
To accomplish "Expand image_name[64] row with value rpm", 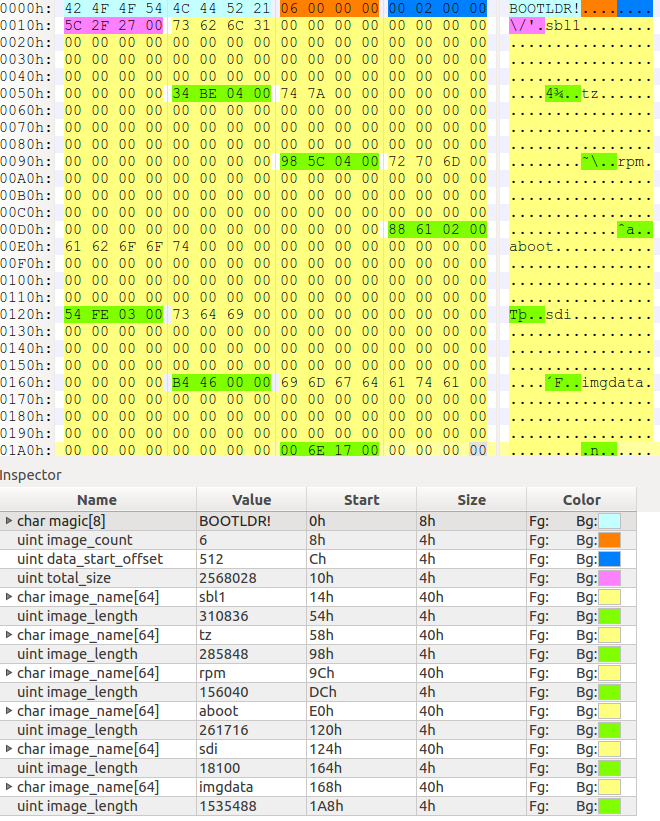I will point(9,673).
